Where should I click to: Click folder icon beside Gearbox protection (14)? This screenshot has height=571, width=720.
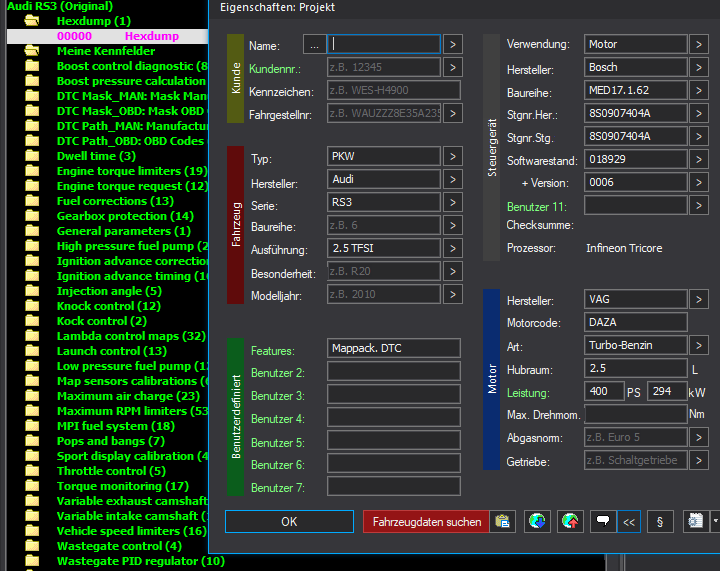pos(32,216)
